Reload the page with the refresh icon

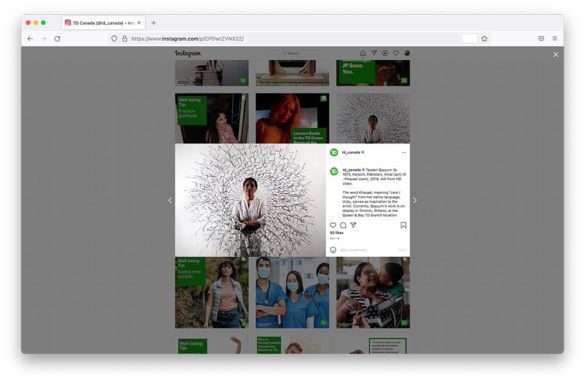(x=57, y=38)
